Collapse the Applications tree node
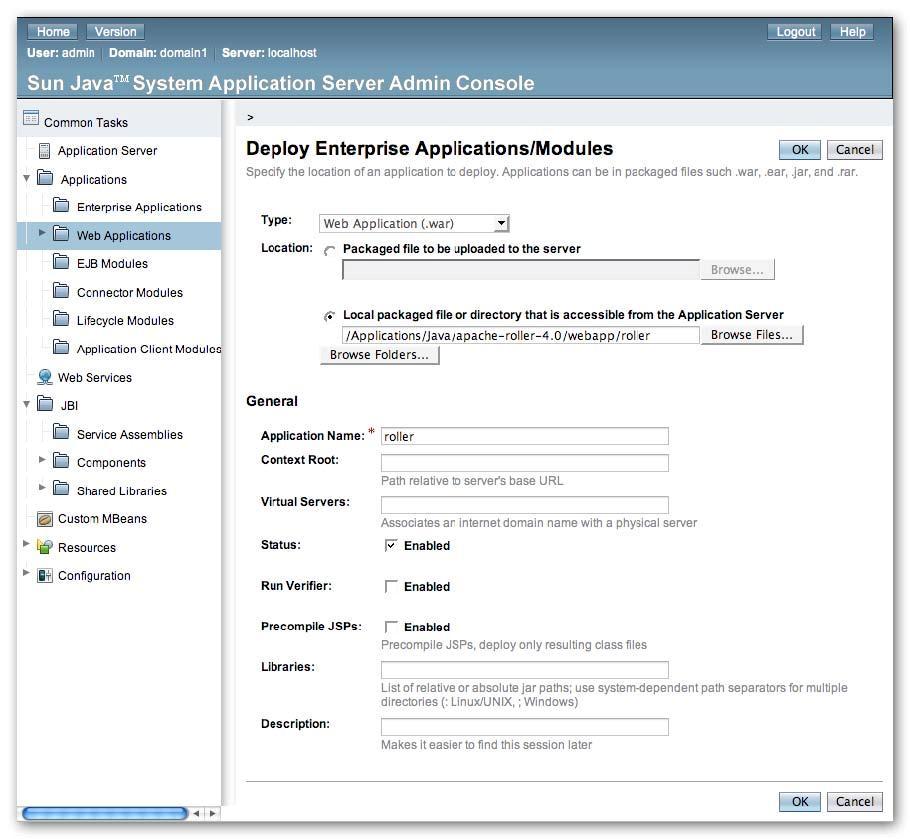The width and height of the screenshot is (910, 839). click(26, 178)
